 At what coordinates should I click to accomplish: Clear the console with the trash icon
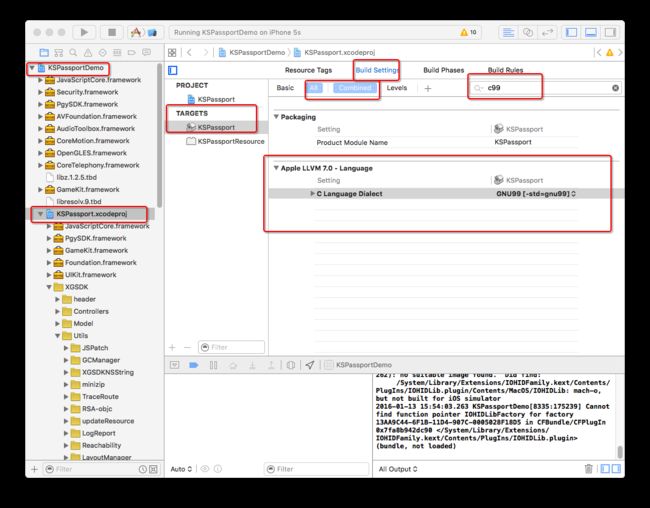(x=588, y=469)
